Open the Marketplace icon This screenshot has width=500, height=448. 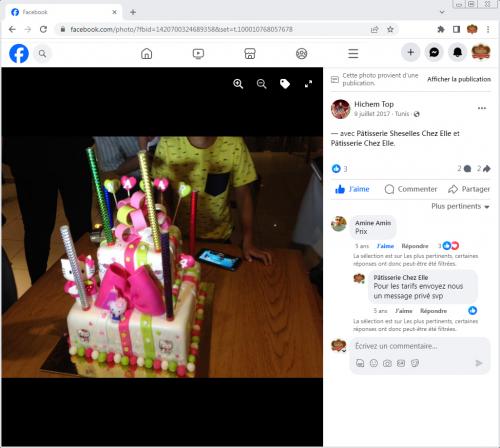point(250,53)
